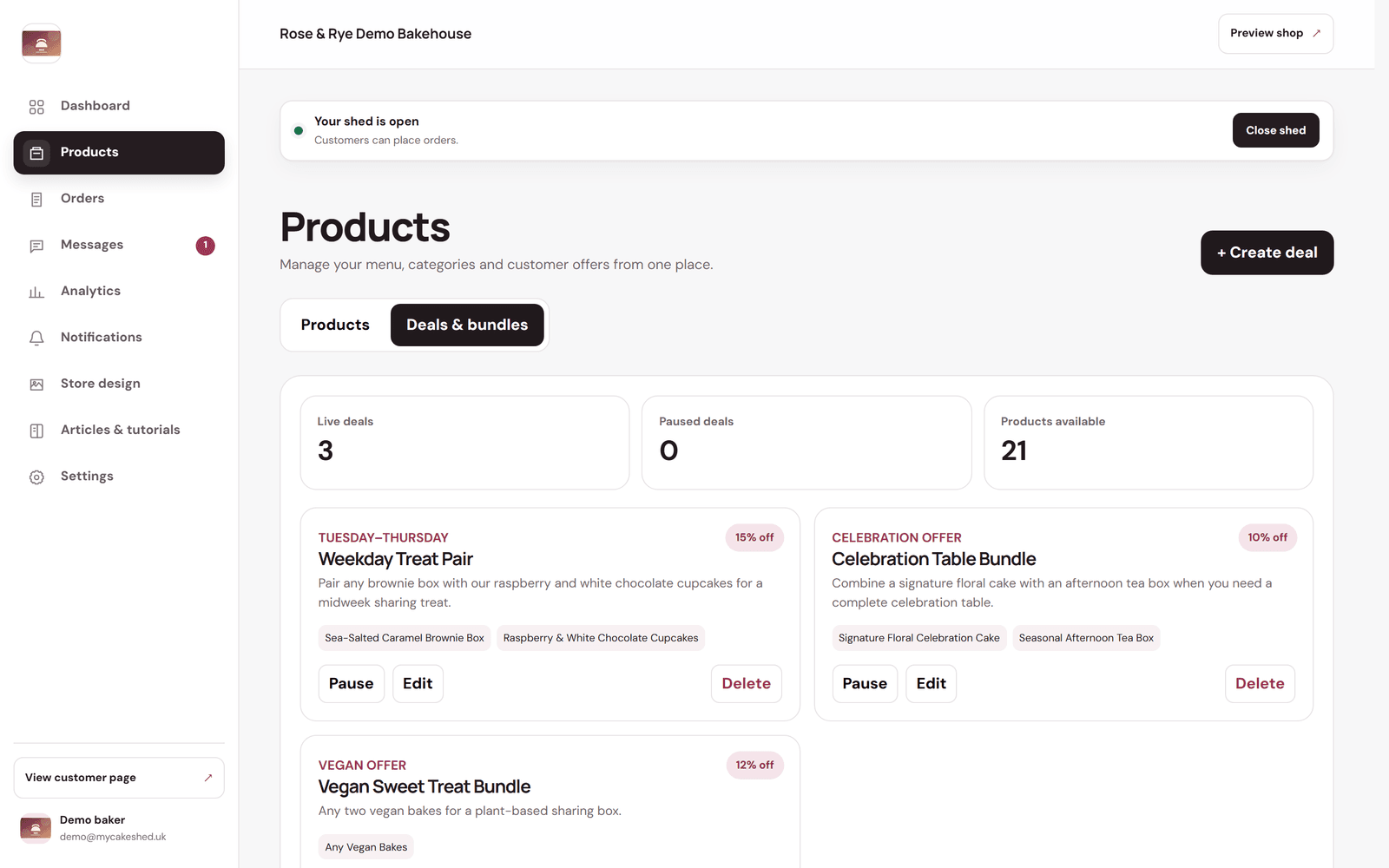Click the Rose & Rye Demo Bakehouse header title

[375, 34]
